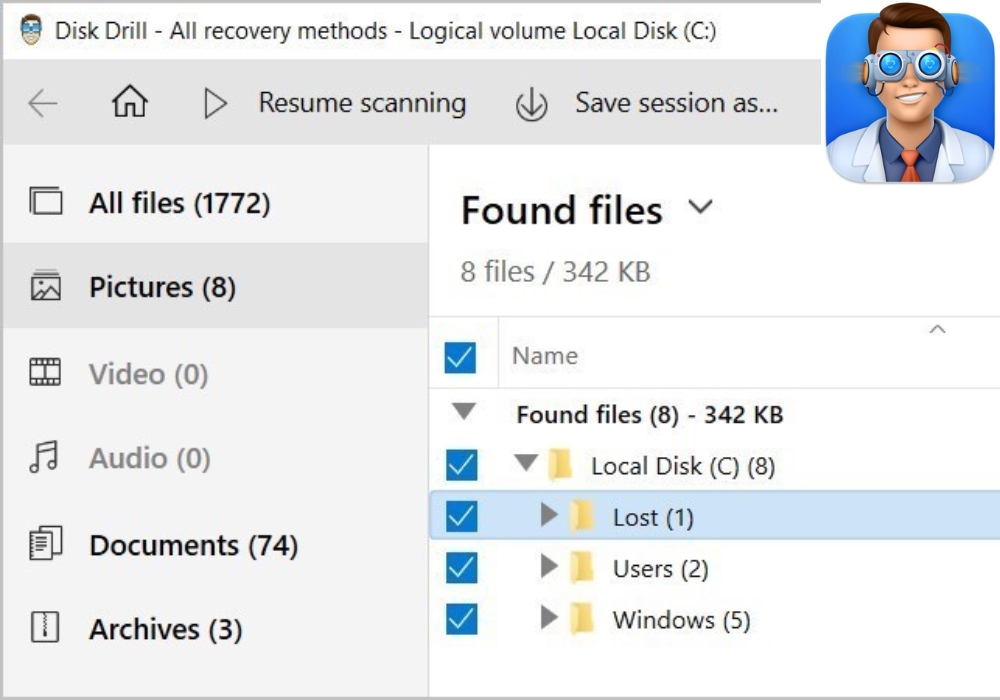Click the Name column header
This screenshot has height=700, width=1000.
coord(545,356)
